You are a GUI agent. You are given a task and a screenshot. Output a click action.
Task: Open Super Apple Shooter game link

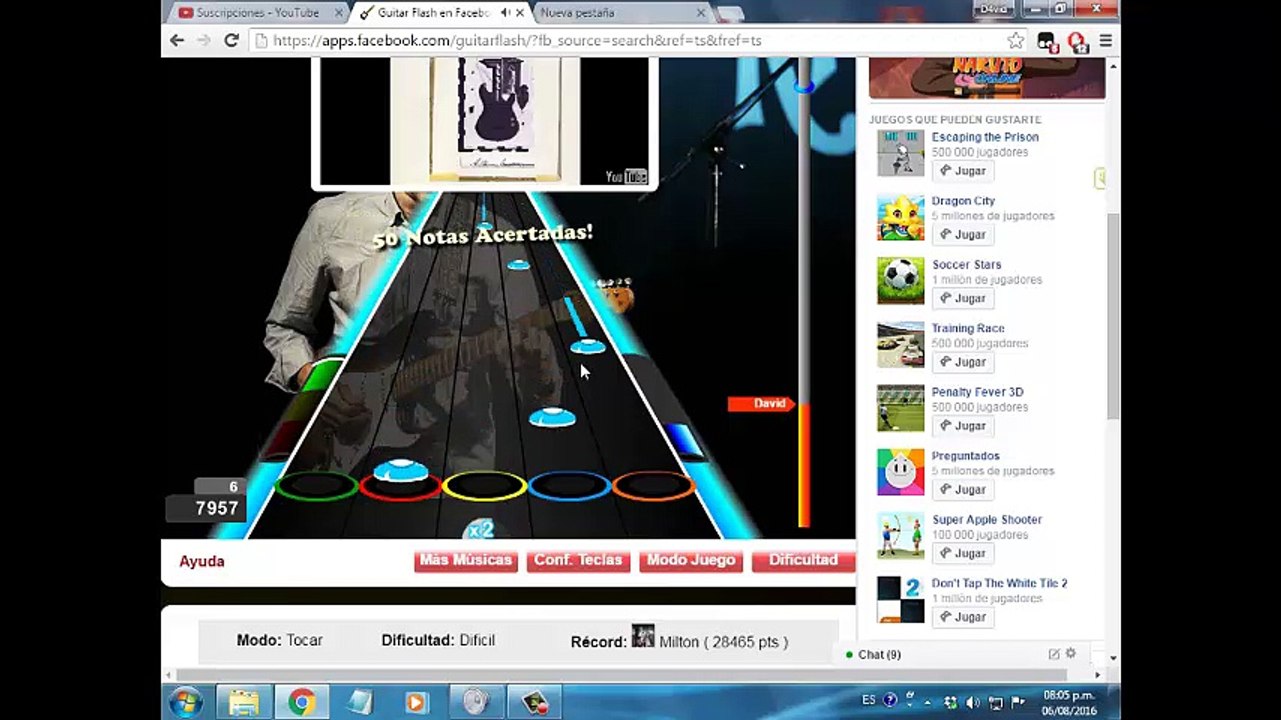pyautogui.click(x=987, y=520)
